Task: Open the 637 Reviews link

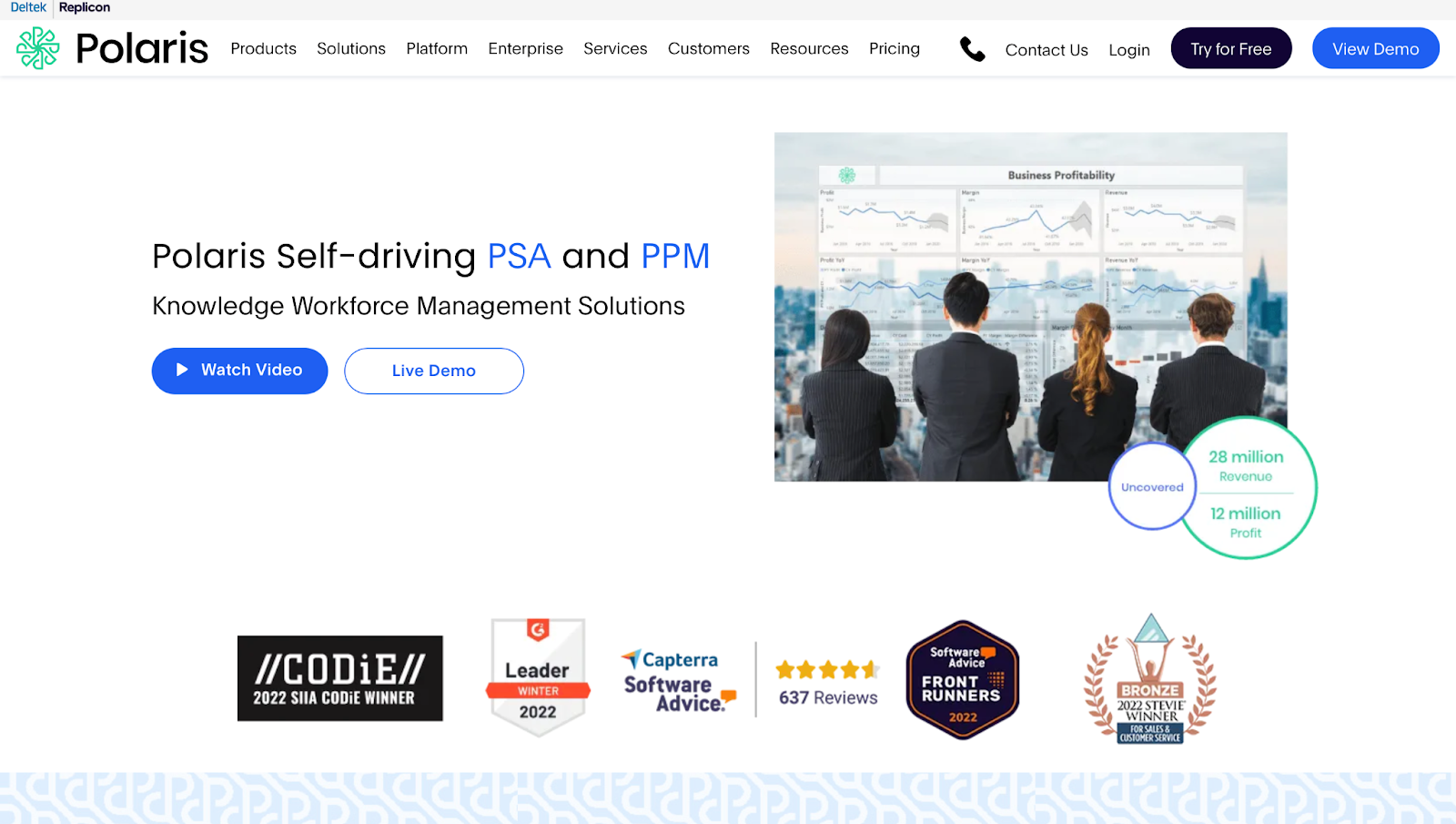Action: (826, 697)
